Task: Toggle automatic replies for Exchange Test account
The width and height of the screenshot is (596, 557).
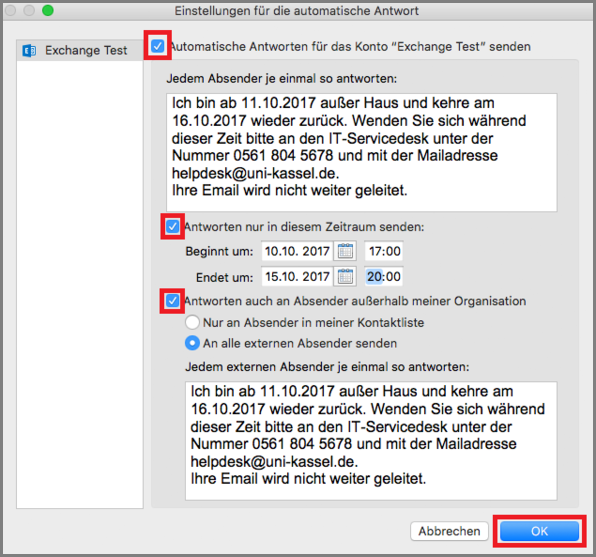Action: tap(157, 46)
